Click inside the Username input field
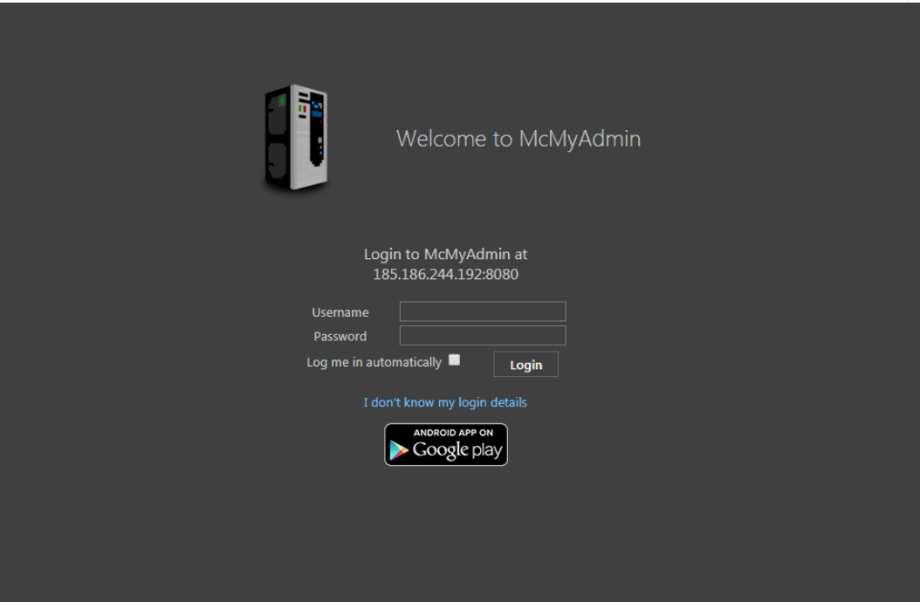Image resolution: width=920 pixels, height=602 pixels. tap(482, 311)
